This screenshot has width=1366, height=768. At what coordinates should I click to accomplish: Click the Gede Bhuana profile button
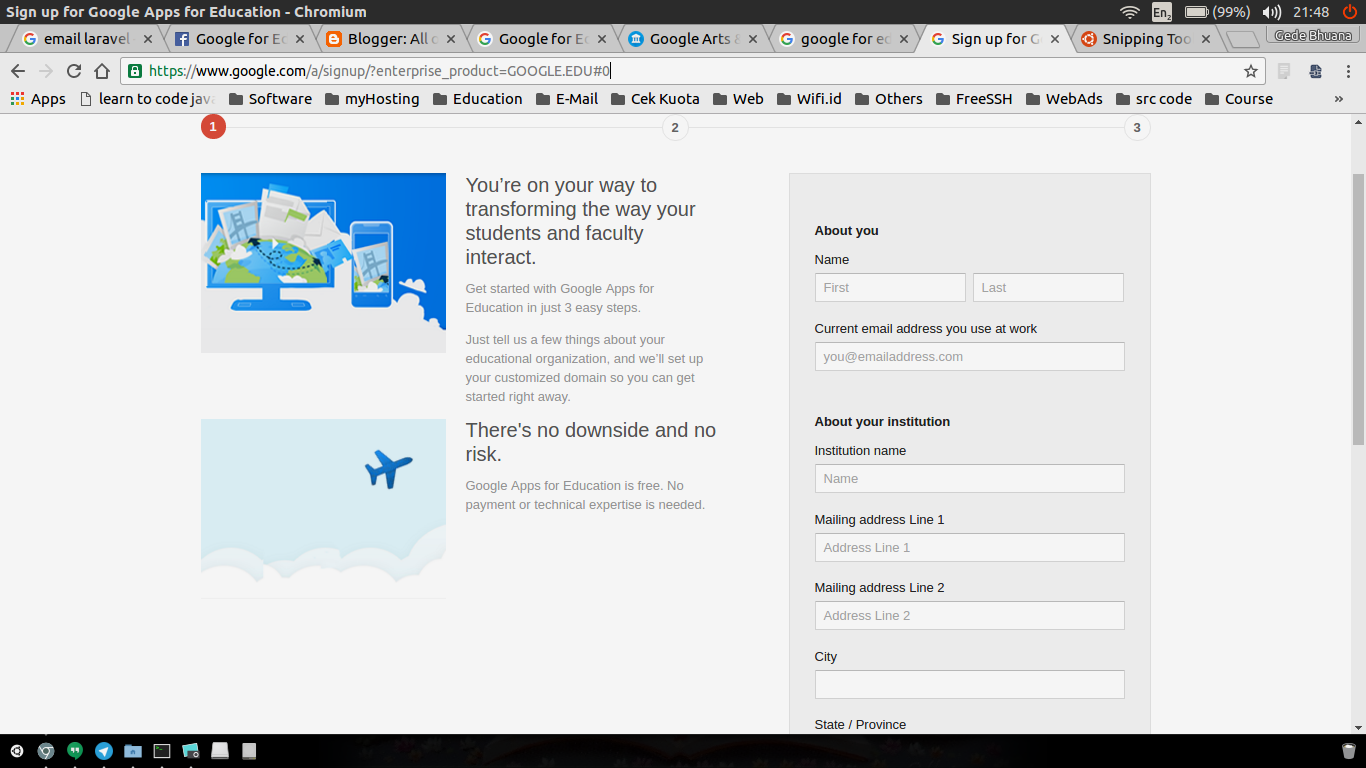(x=1313, y=35)
